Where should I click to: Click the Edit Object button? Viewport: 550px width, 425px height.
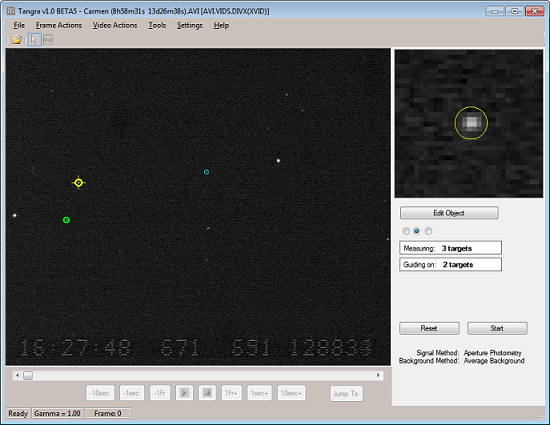pos(449,213)
